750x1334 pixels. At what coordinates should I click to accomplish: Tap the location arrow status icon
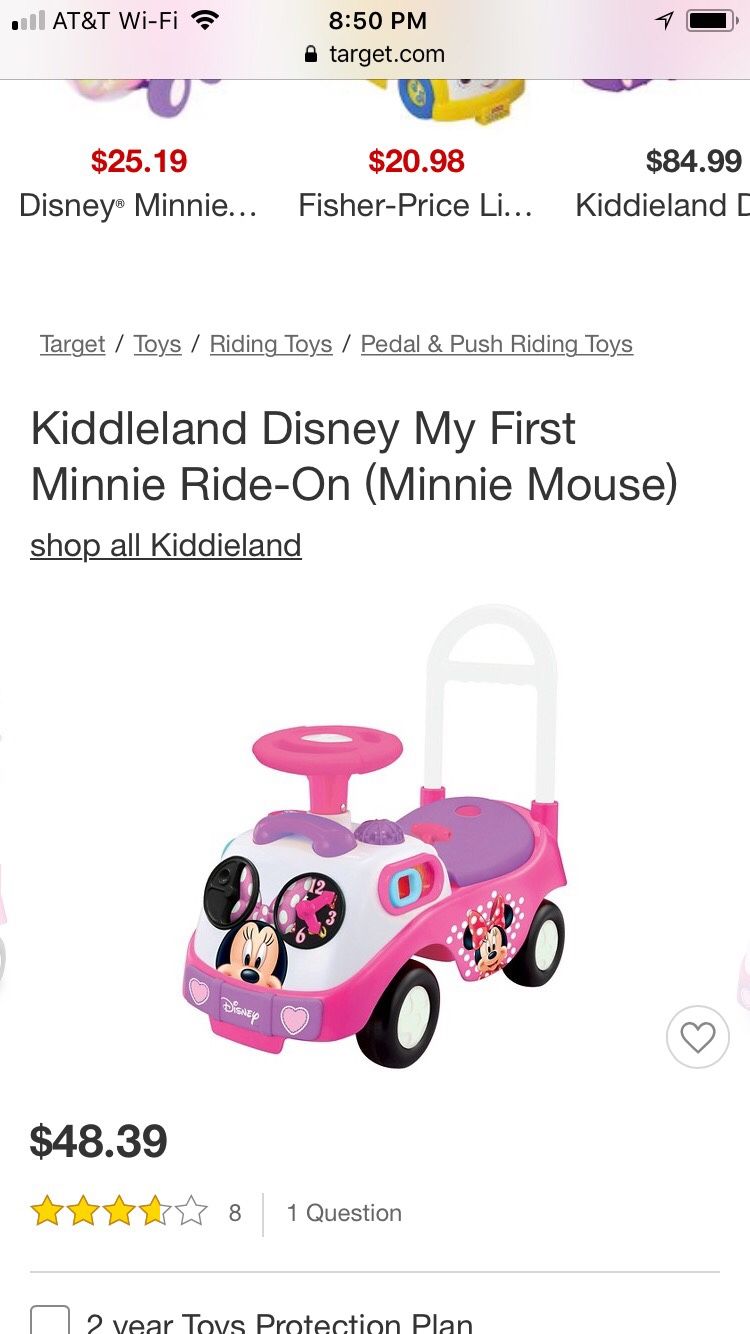tap(664, 20)
